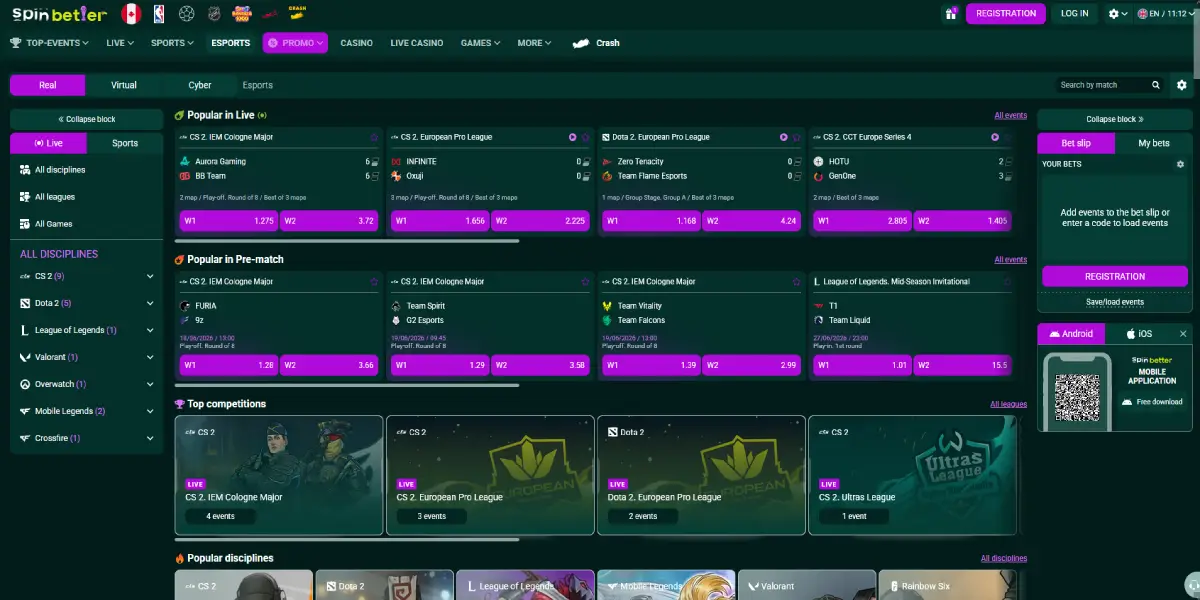Open All events link in Popular in Live
This screenshot has width=1200, height=600.
tap(1010, 116)
